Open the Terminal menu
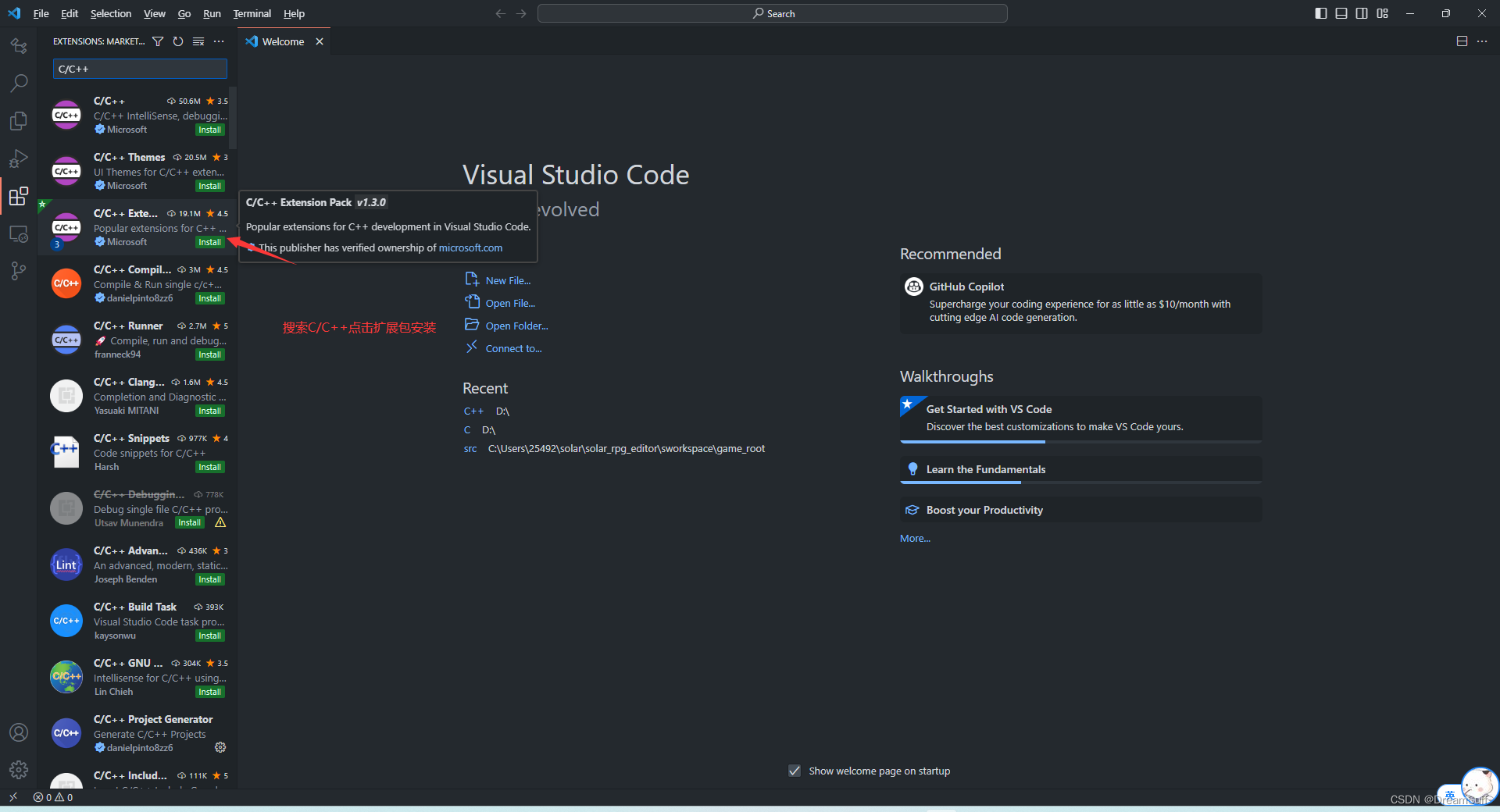This screenshot has height=812, width=1500. [x=252, y=13]
